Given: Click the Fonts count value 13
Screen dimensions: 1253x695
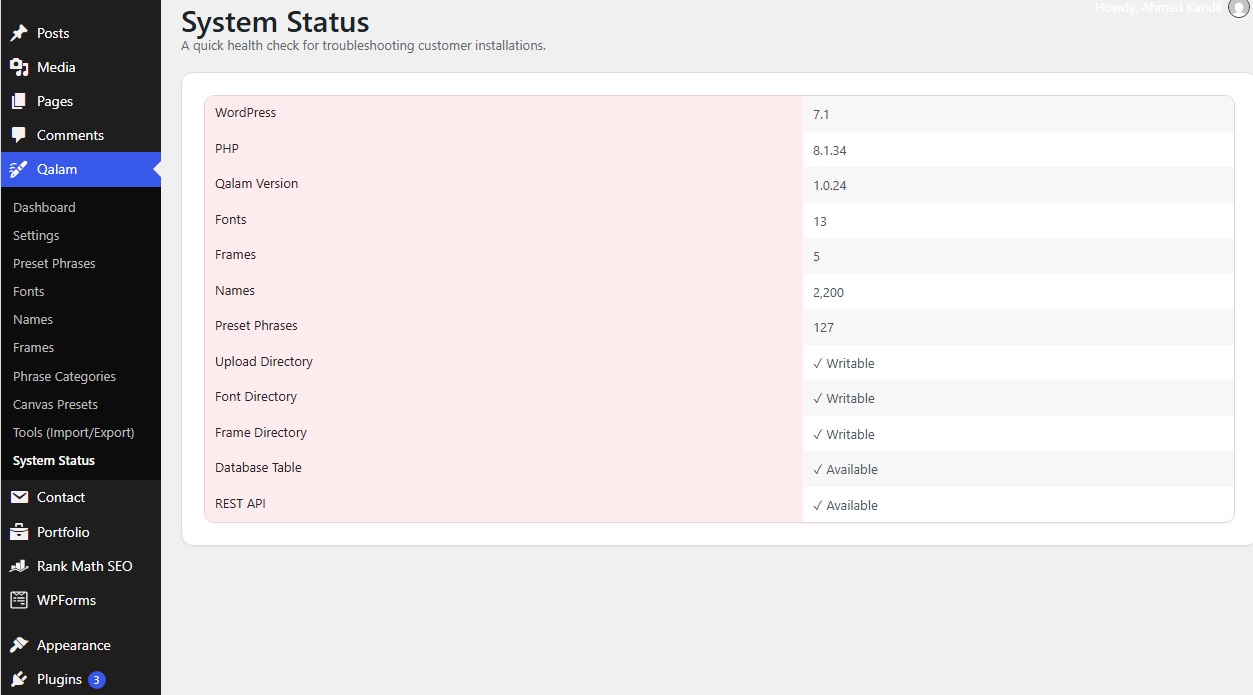Looking at the screenshot, I should [820, 222].
